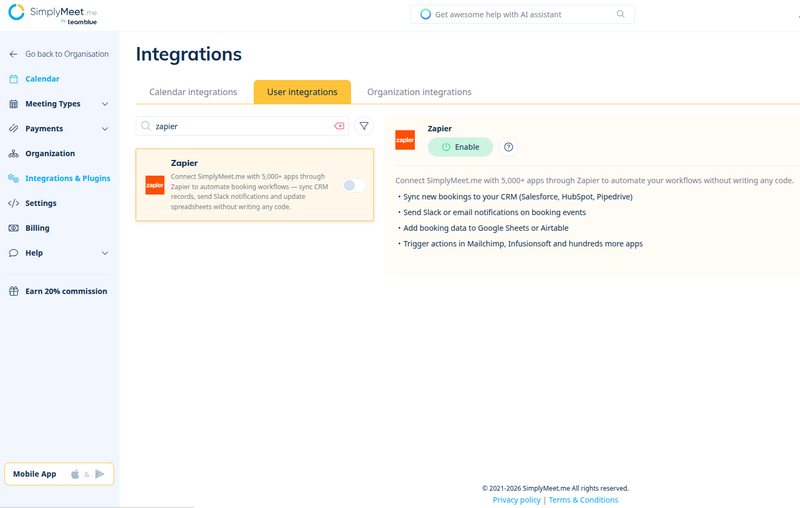Open the Privacy policy link

(516, 500)
